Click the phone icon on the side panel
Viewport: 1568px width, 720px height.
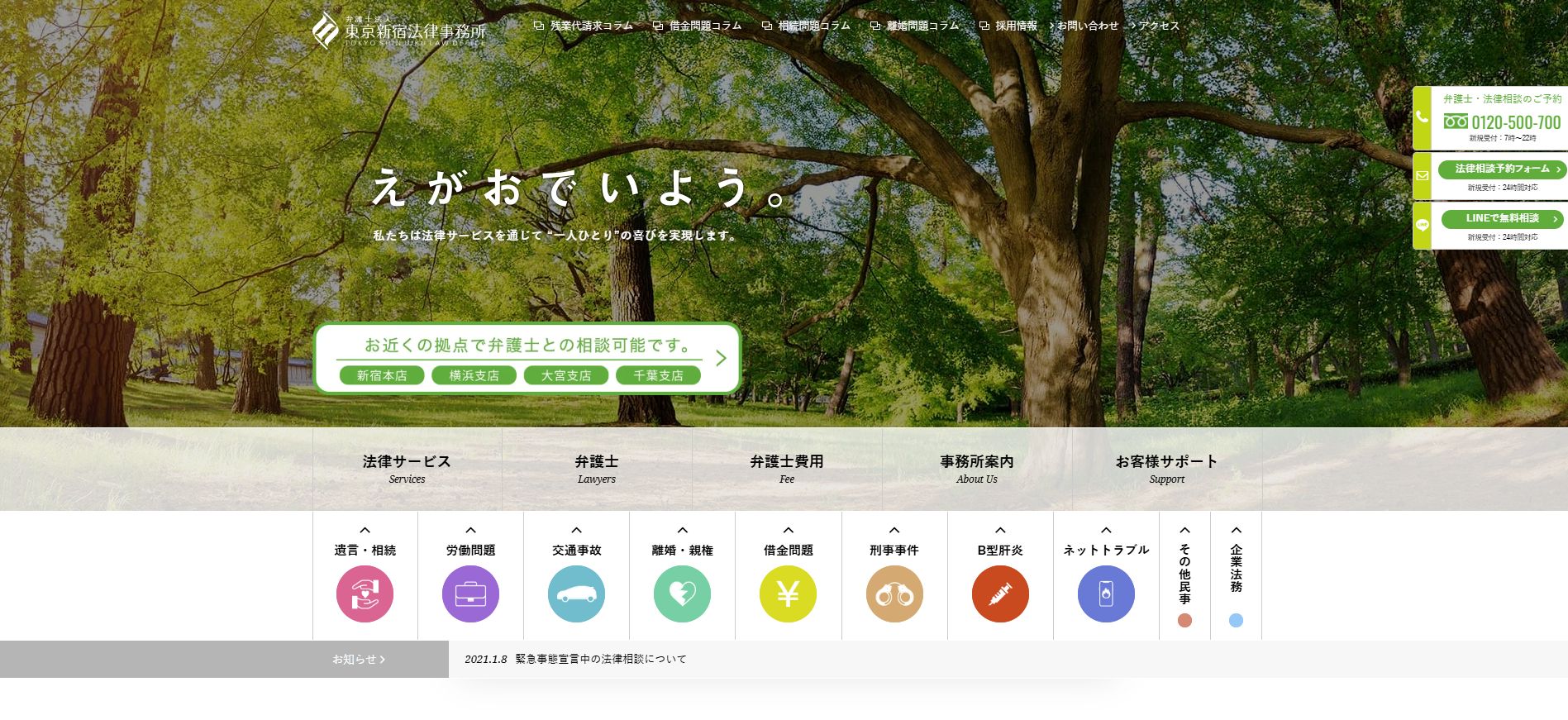[1422, 117]
